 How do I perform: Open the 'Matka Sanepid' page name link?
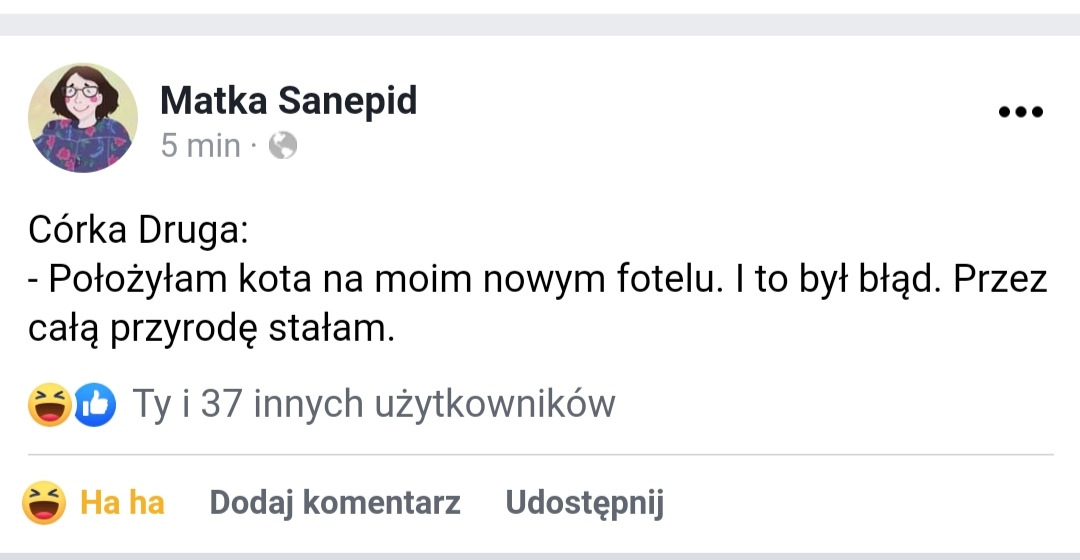(x=288, y=100)
